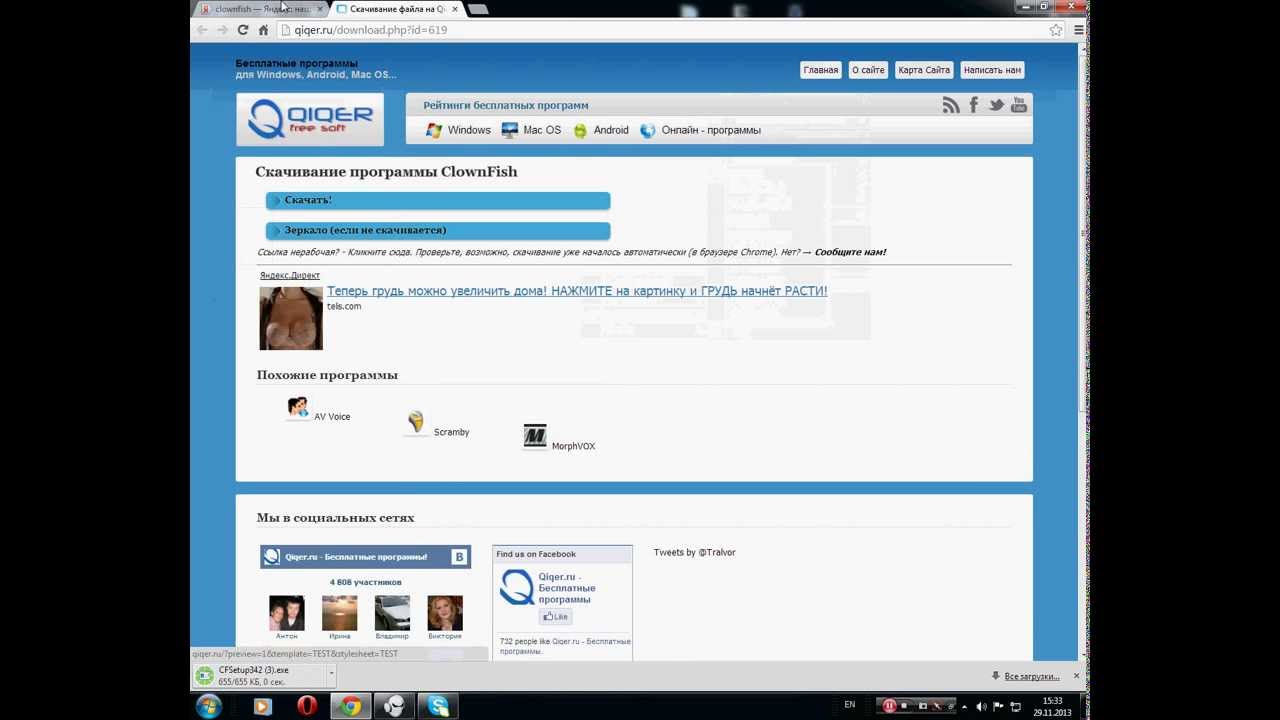
Task: Open the media player taskbar icon
Action: click(262, 706)
